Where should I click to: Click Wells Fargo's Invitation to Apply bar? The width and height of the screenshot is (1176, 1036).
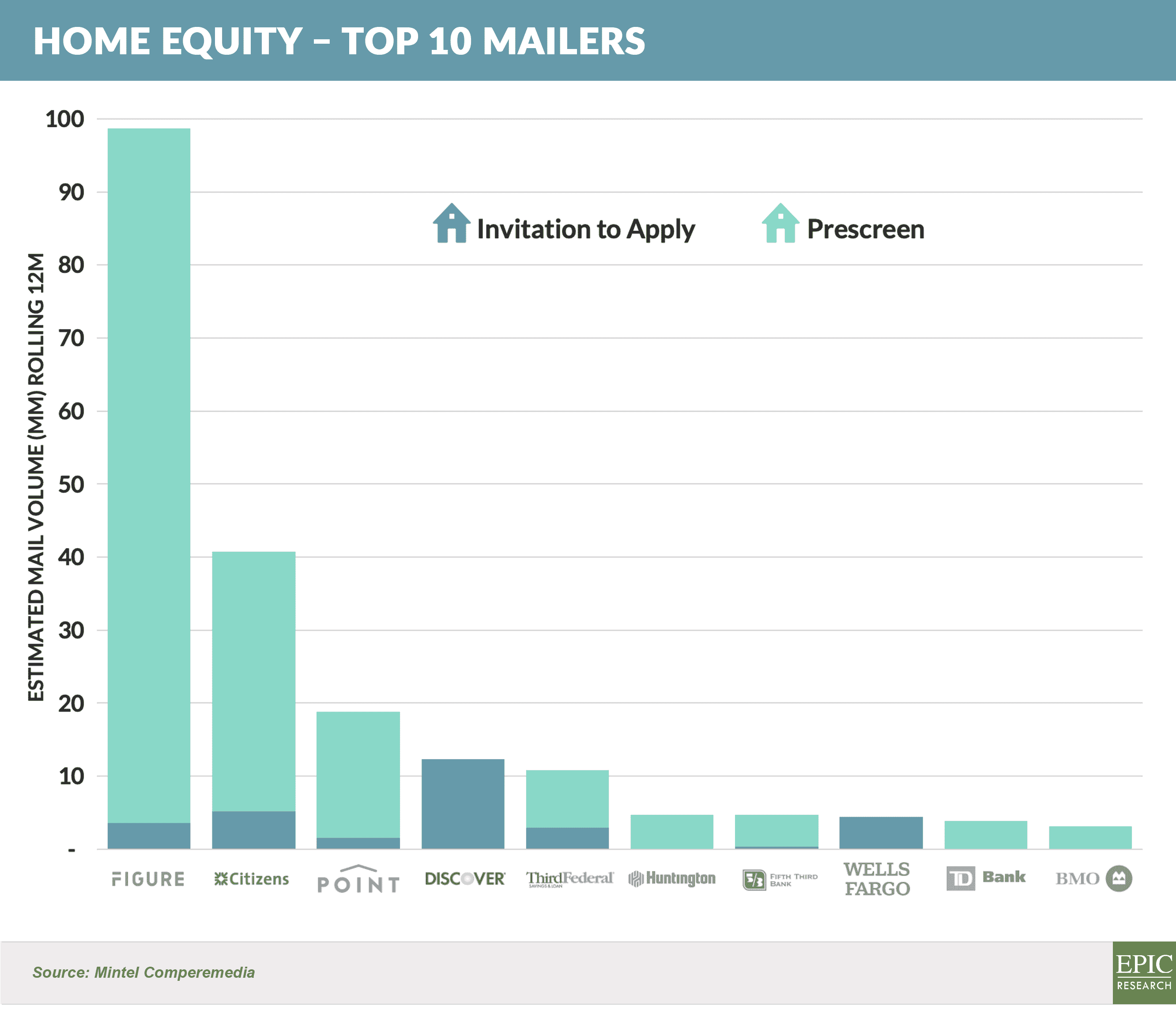pos(881,833)
